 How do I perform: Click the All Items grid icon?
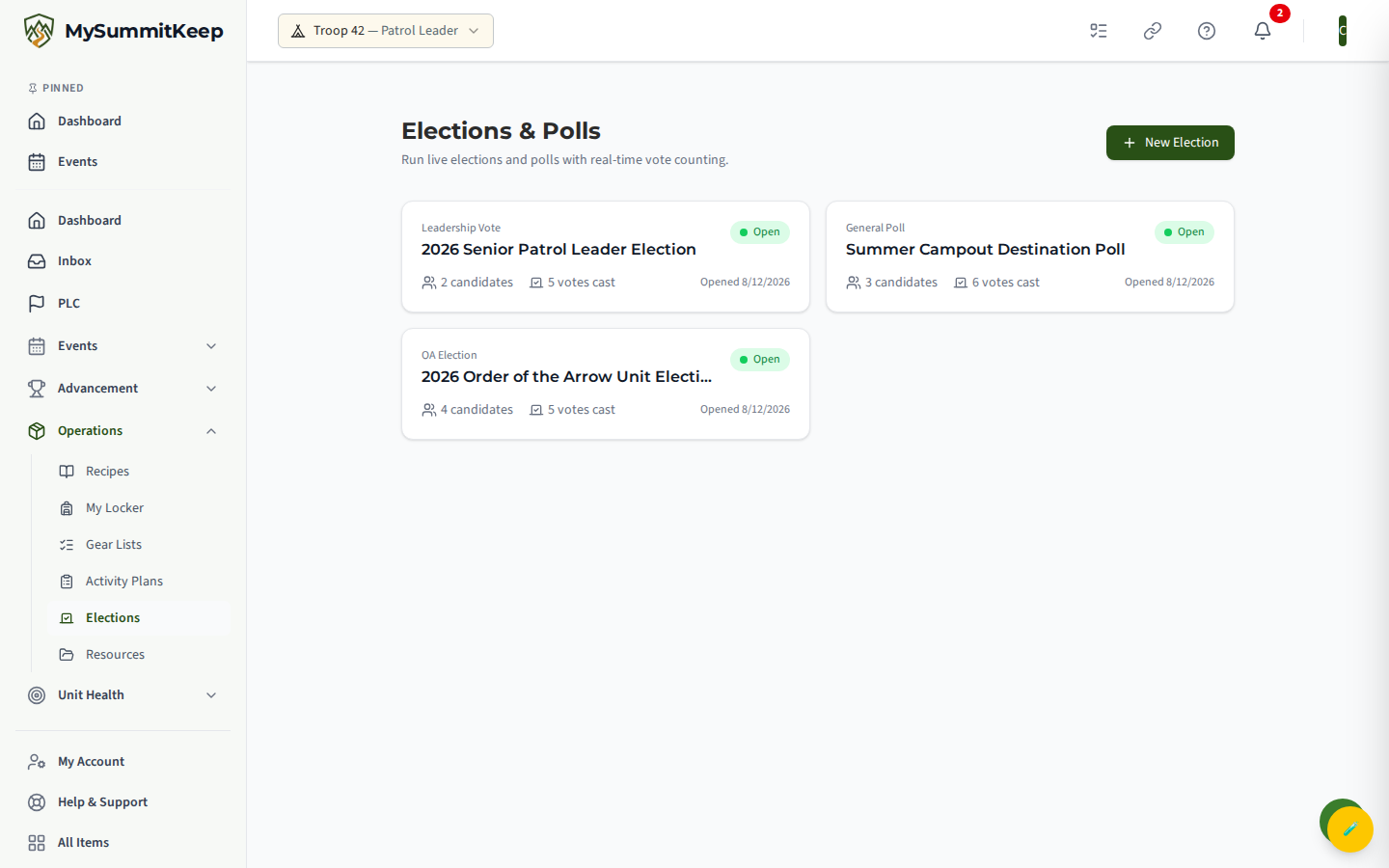[37, 843]
